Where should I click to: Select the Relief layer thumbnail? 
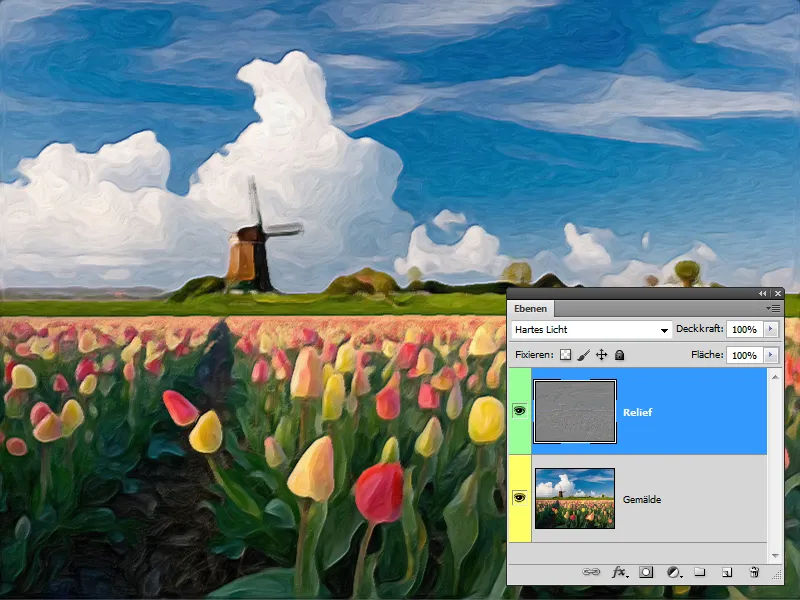[x=575, y=412]
